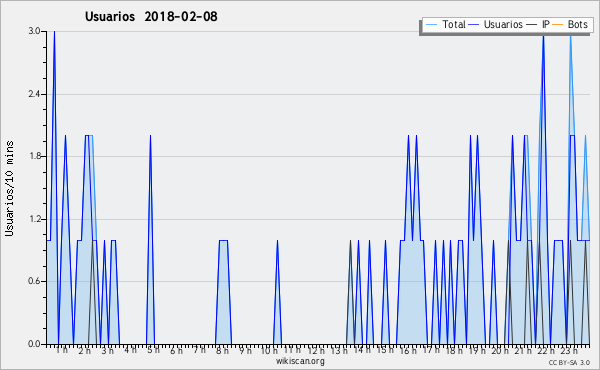Click the 23 h tick label

click(569, 350)
